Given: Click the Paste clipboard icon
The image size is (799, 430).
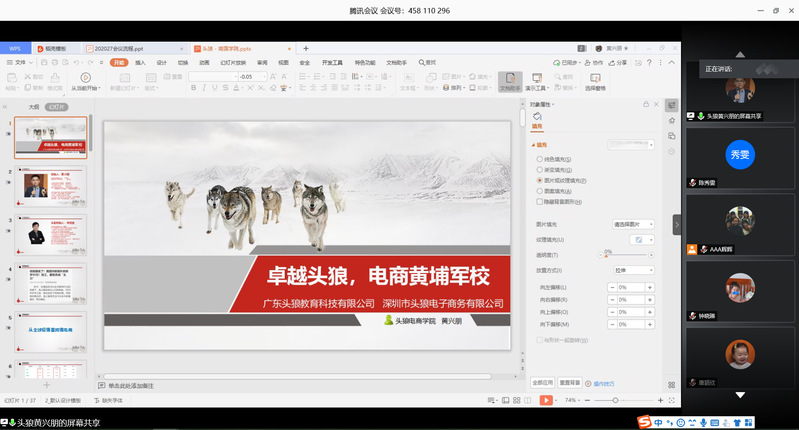Looking at the screenshot, I should click(x=12, y=80).
